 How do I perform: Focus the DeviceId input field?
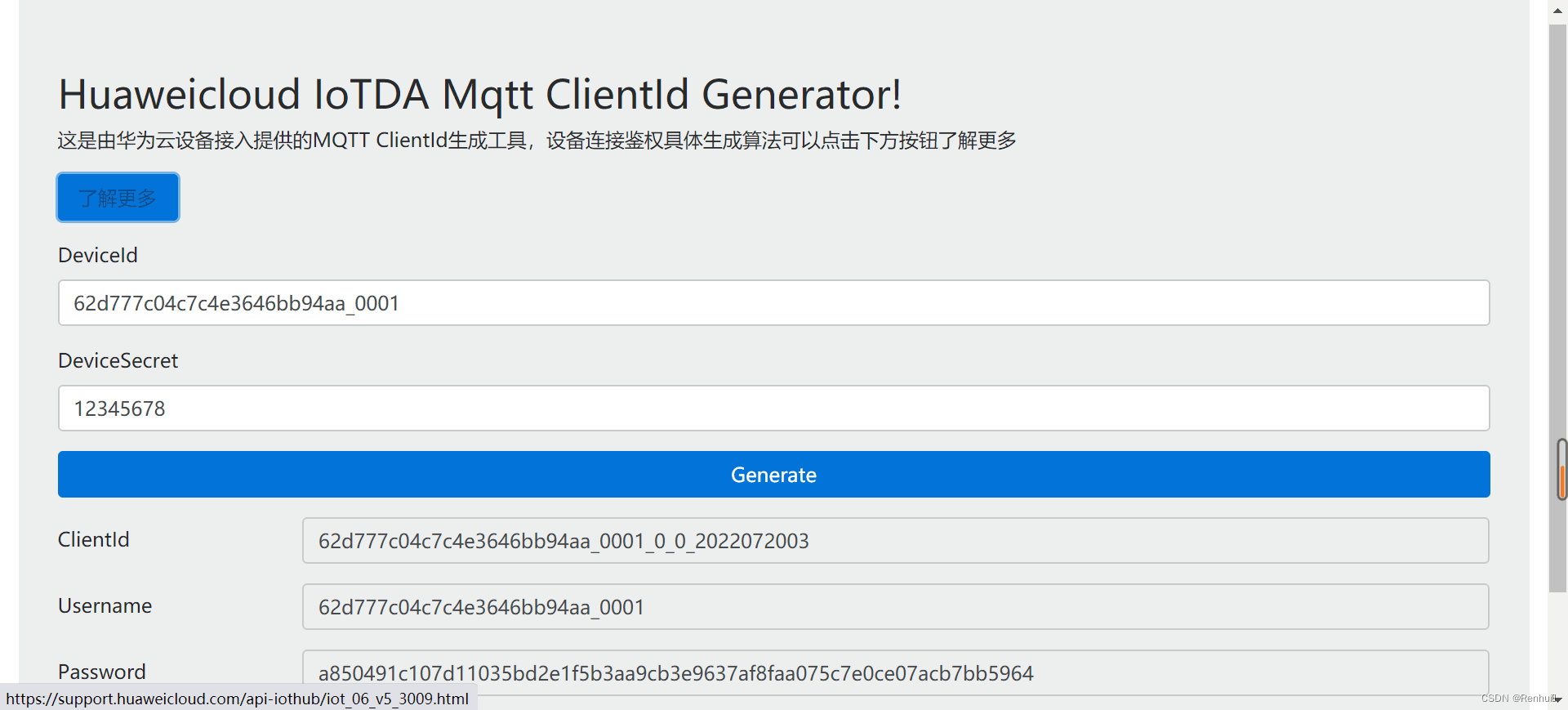(x=773, y=303)
